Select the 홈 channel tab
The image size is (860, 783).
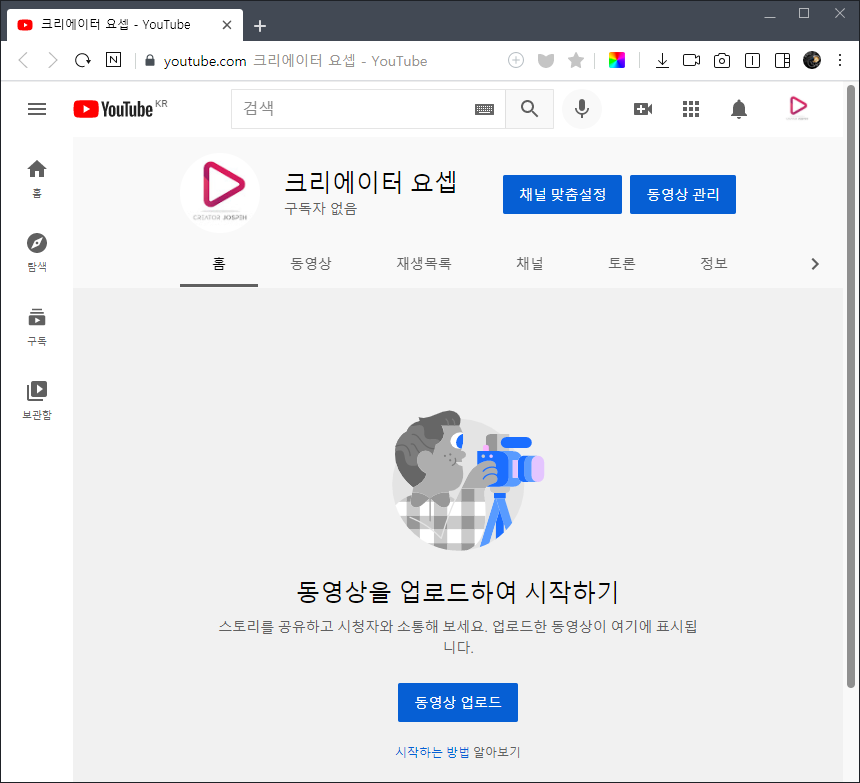[x=219, y=264]
